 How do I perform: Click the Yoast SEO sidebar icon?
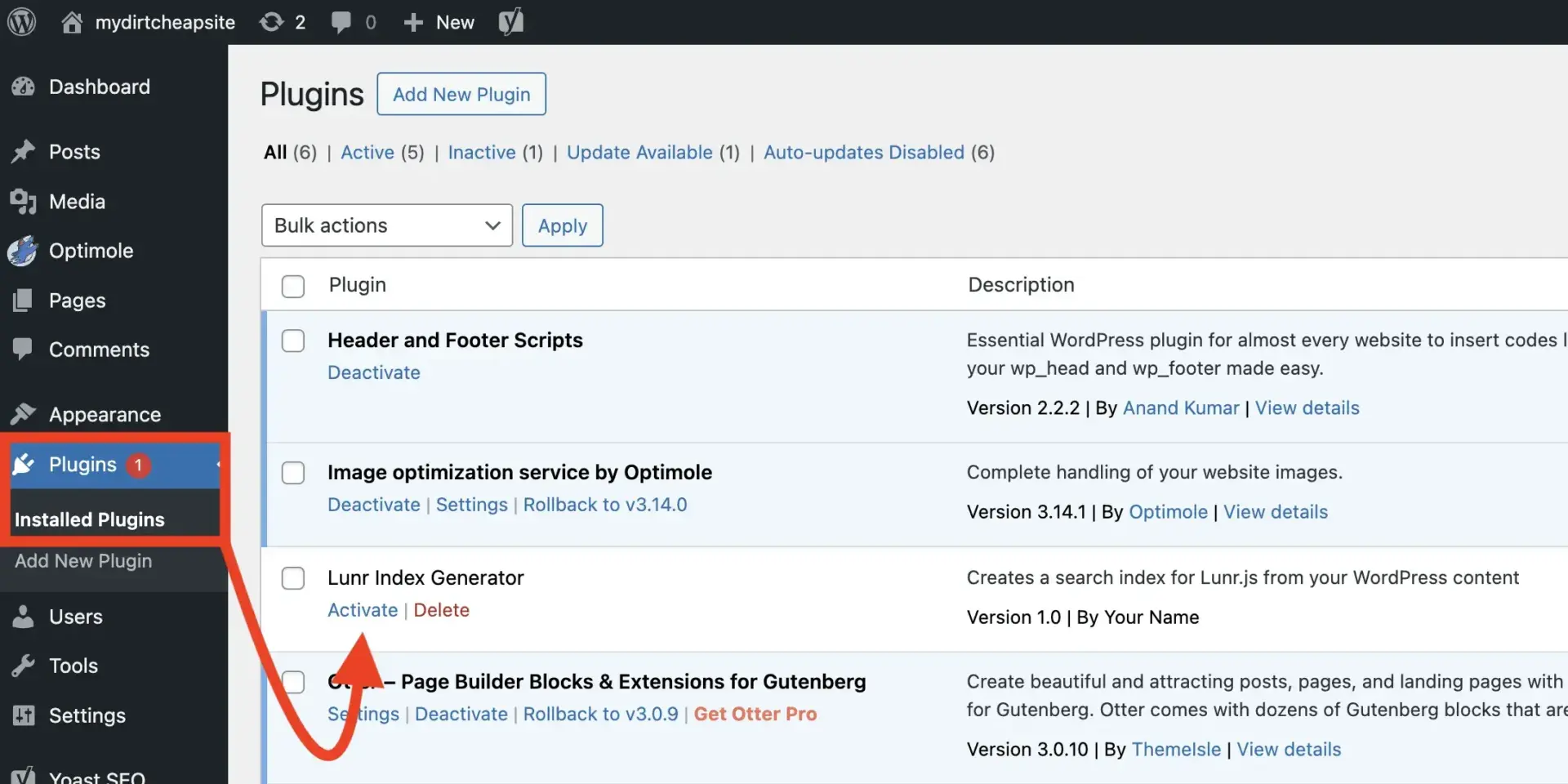24,774
